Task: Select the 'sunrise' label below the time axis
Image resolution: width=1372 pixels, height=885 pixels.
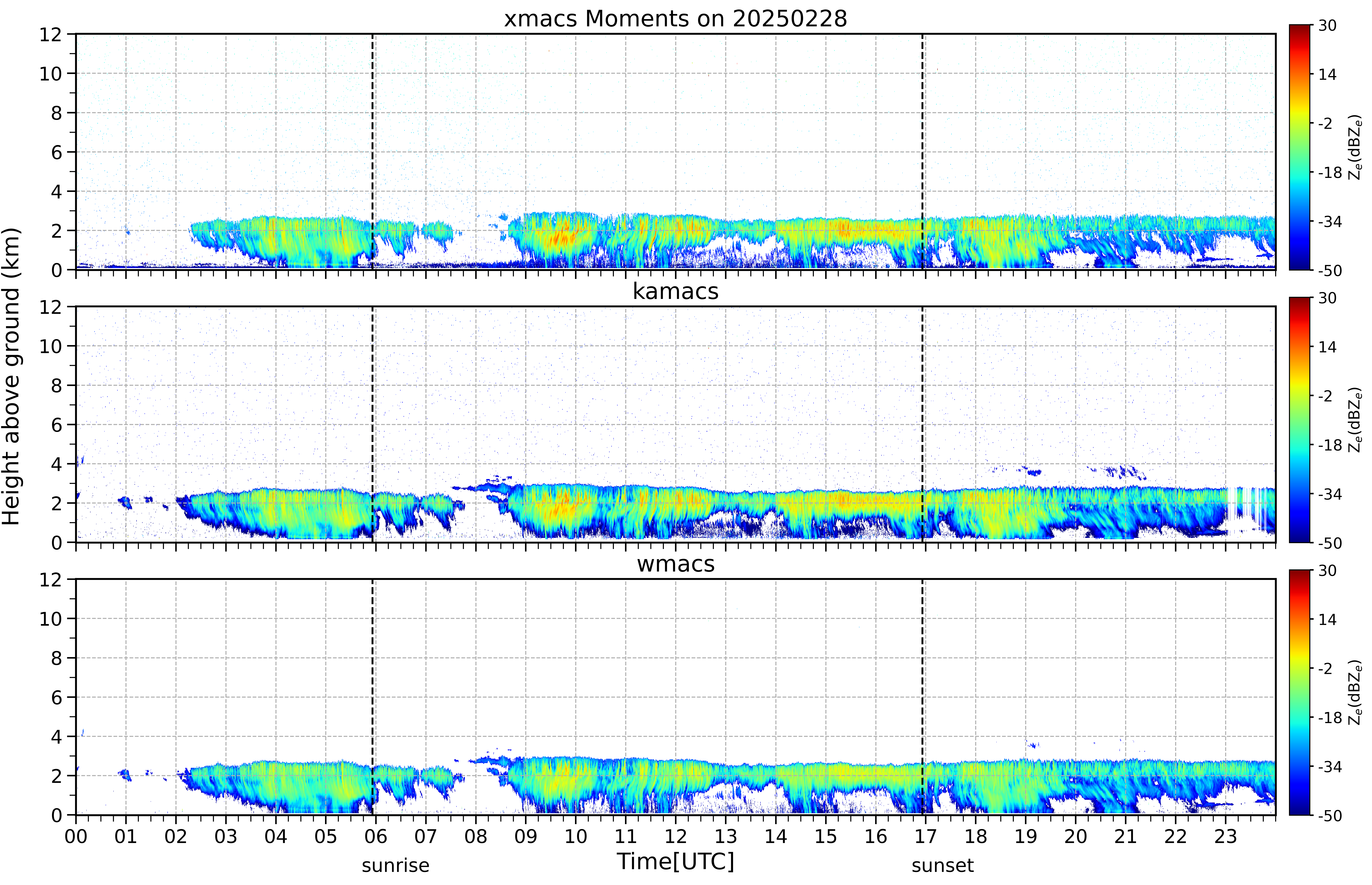Action: click(395, 865)
